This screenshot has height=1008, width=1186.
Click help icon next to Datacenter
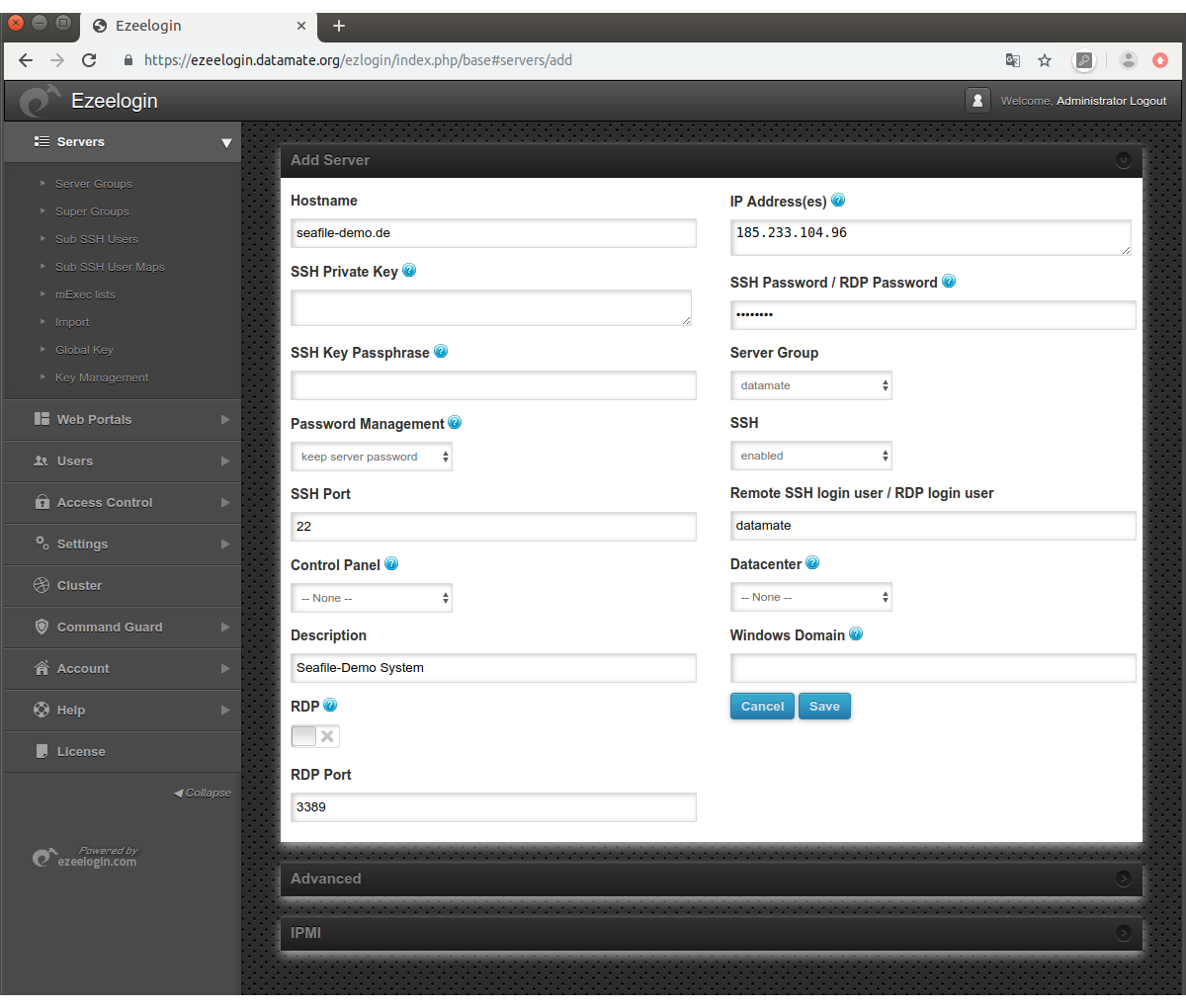click(x=812, y=563)
